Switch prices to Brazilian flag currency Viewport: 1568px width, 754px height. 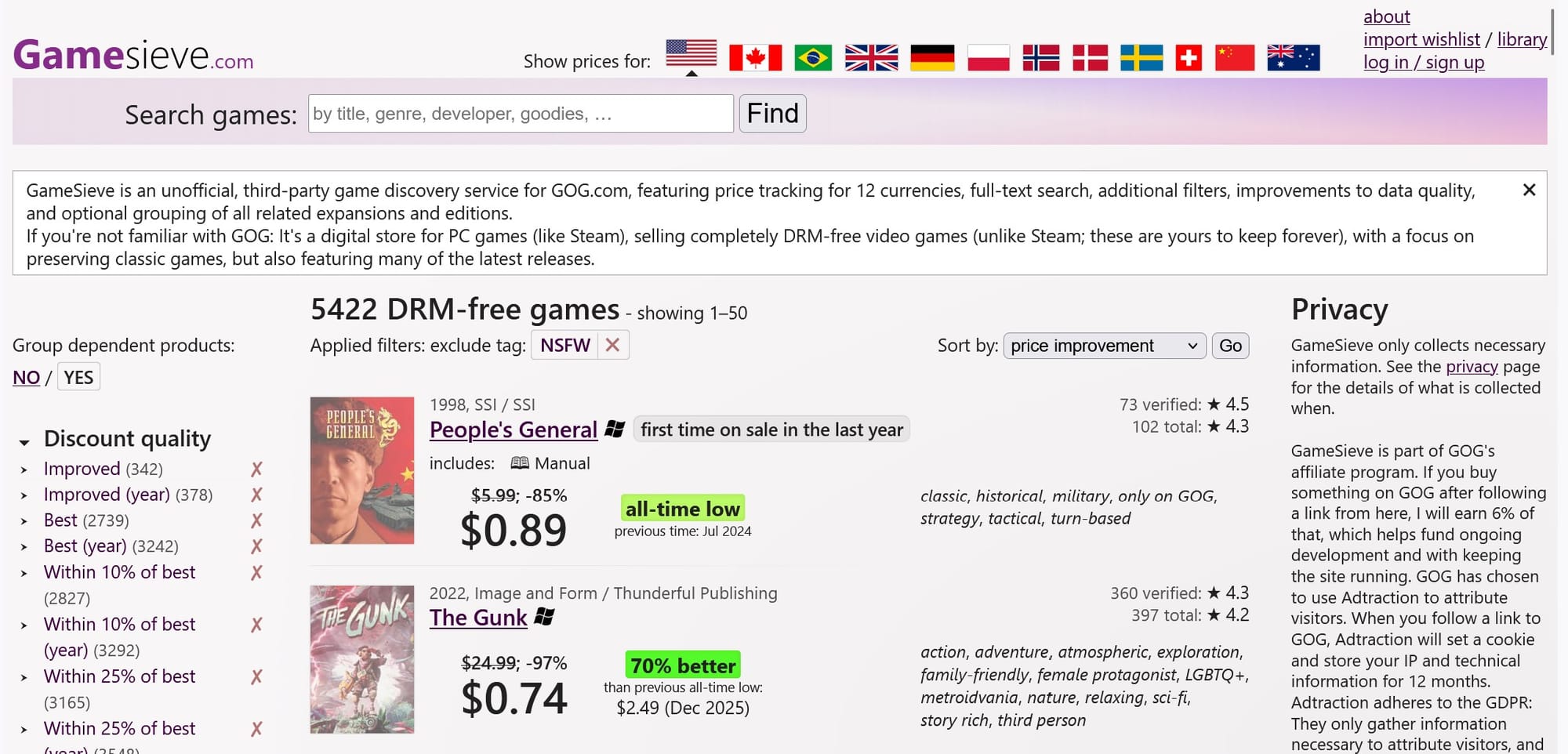[x=813, y=57]
